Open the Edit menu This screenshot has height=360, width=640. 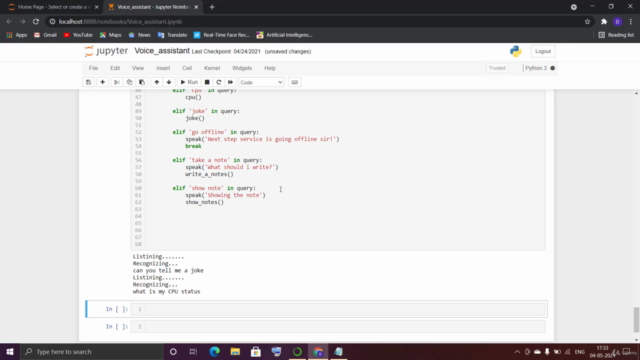pyautogui.click(x=115, y=68)
